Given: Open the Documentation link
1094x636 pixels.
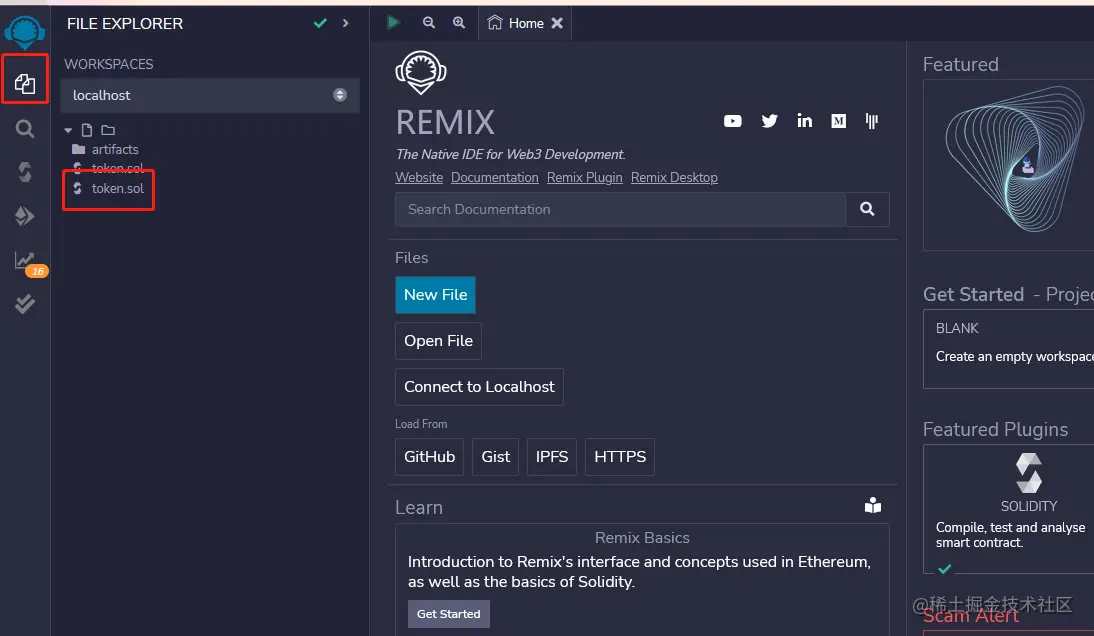Looking at the screenshot, I should 495,177.
